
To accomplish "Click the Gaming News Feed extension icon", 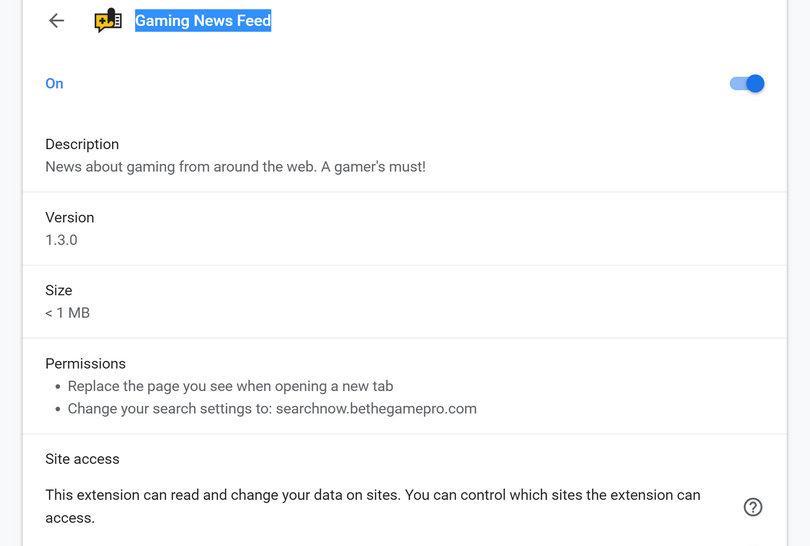I will point(108,20).
